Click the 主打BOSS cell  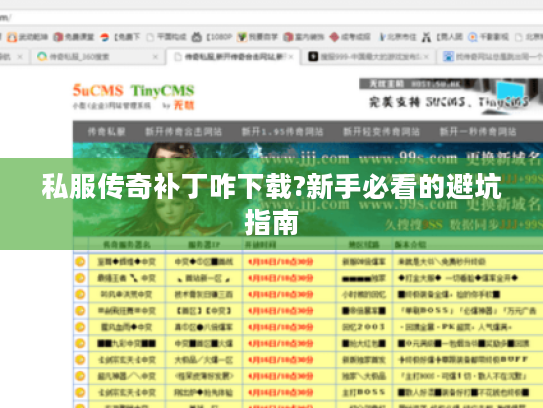364,392
